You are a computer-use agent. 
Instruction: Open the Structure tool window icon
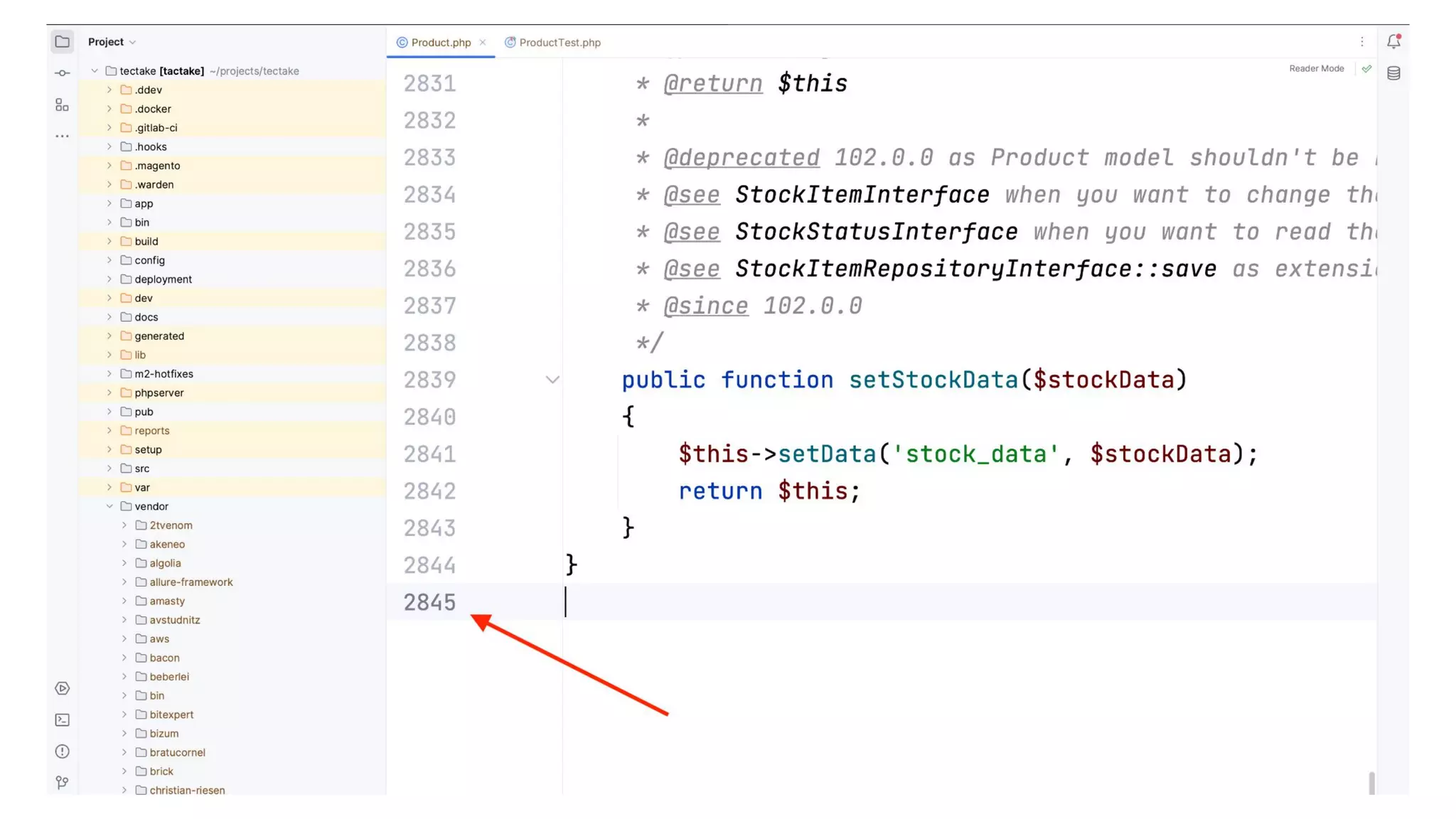pos(63,105)
